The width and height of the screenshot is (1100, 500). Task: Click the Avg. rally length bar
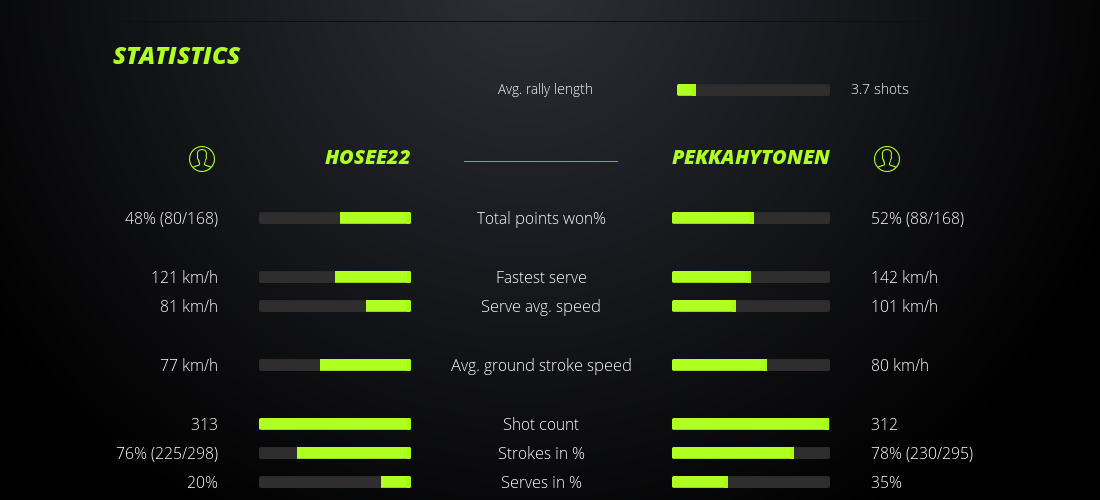point(753,90)
